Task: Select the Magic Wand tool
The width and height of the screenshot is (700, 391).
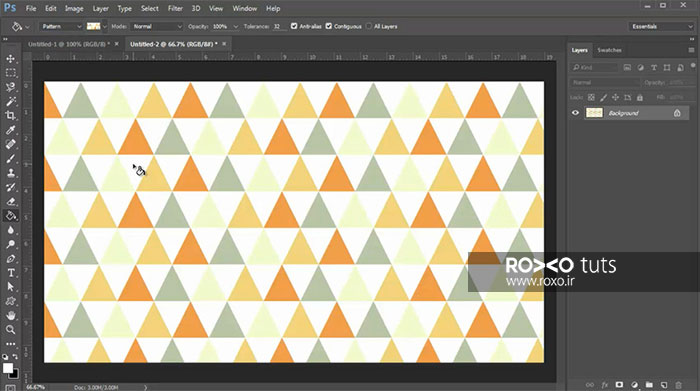Action: coord(10,101)
